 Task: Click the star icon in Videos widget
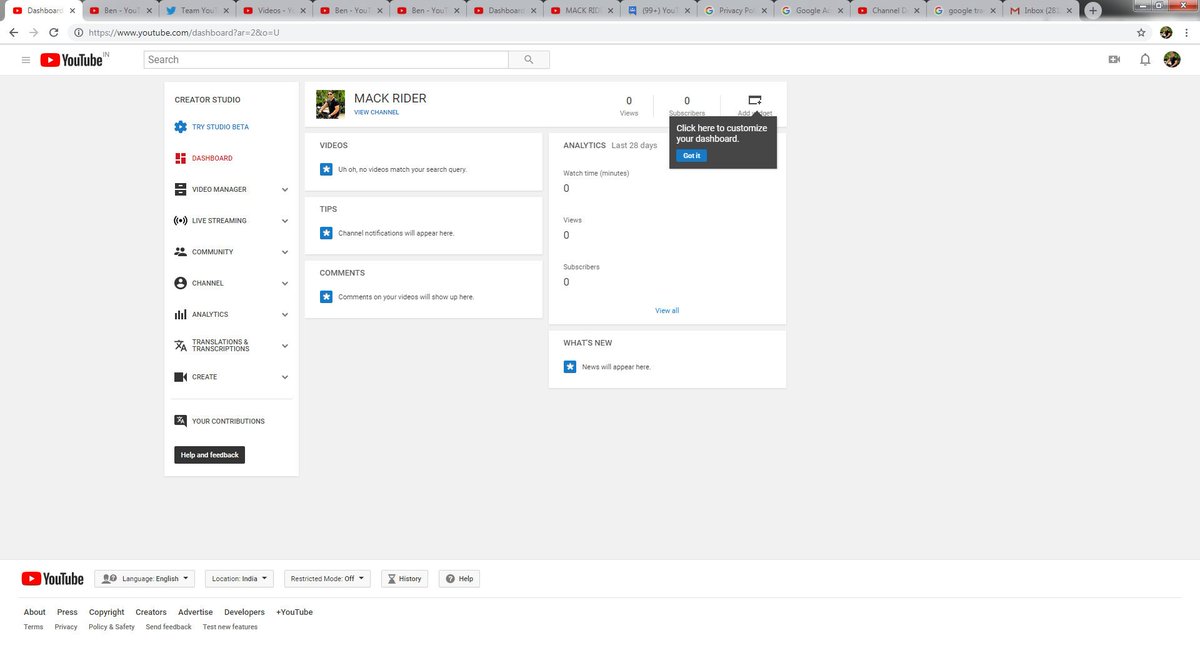pos(326,169)
